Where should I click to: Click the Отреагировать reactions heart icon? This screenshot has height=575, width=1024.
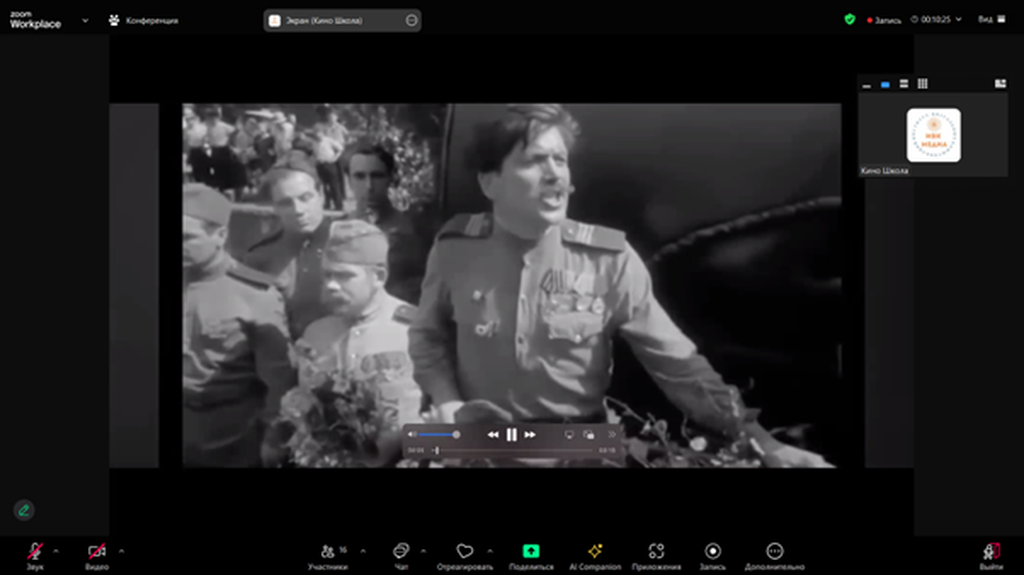tap(464, 551)
